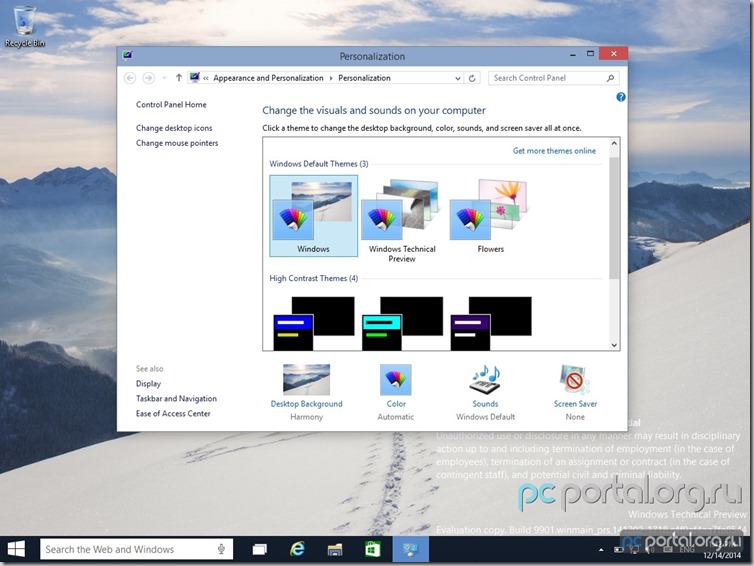This screenshot has width=754, height=566.
Task: Open the Color settings icon
Action: 396,379
